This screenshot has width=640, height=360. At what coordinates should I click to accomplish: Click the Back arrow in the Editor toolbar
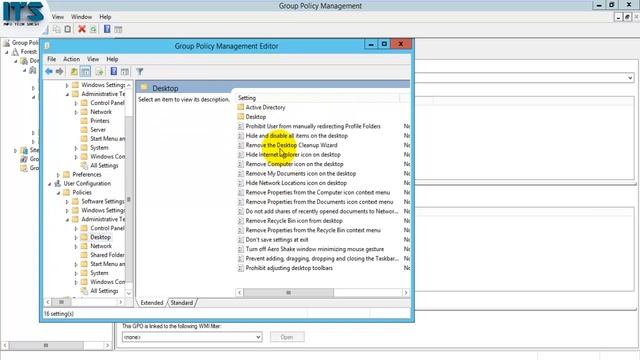click(x=49, y=71)
